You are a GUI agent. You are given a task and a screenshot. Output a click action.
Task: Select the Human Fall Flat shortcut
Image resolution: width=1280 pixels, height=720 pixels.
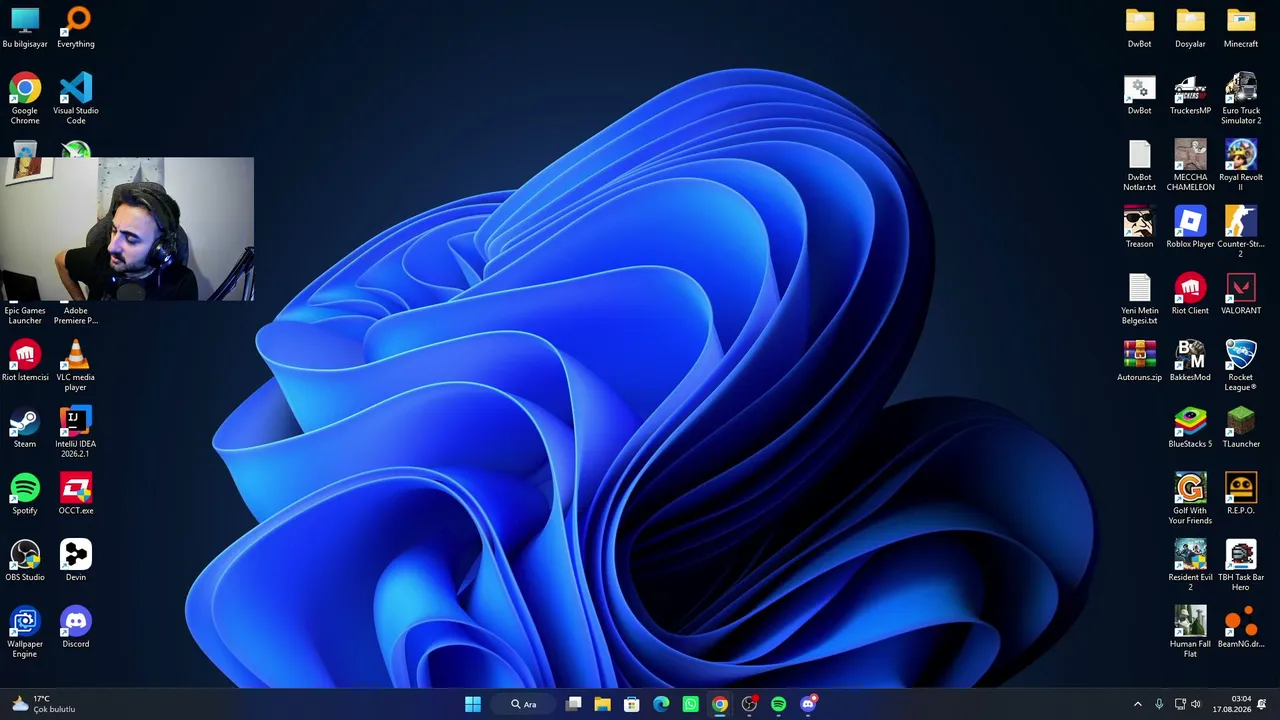click(1190, 633)
